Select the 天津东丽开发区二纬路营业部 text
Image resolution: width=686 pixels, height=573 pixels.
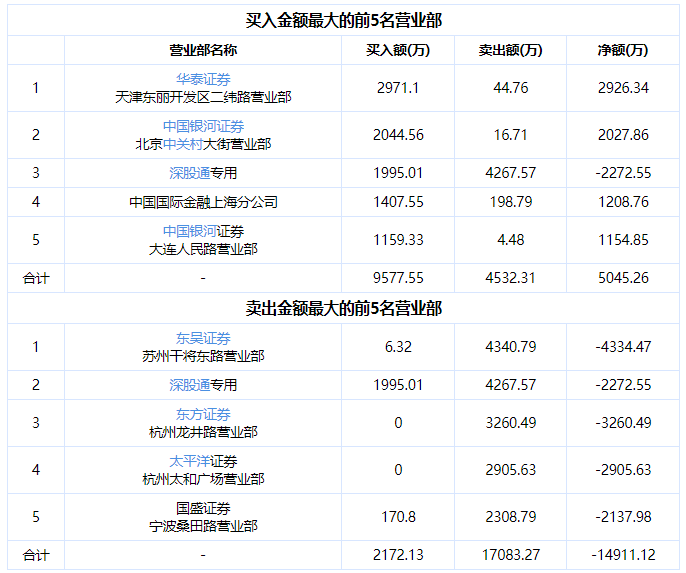(x=203, y=97)
